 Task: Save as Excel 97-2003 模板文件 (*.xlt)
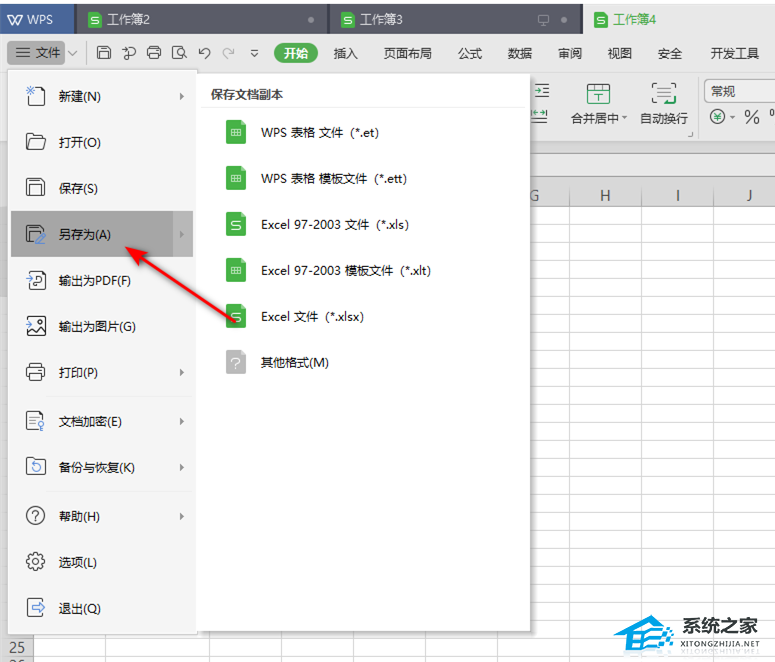[x=365, y=270]
